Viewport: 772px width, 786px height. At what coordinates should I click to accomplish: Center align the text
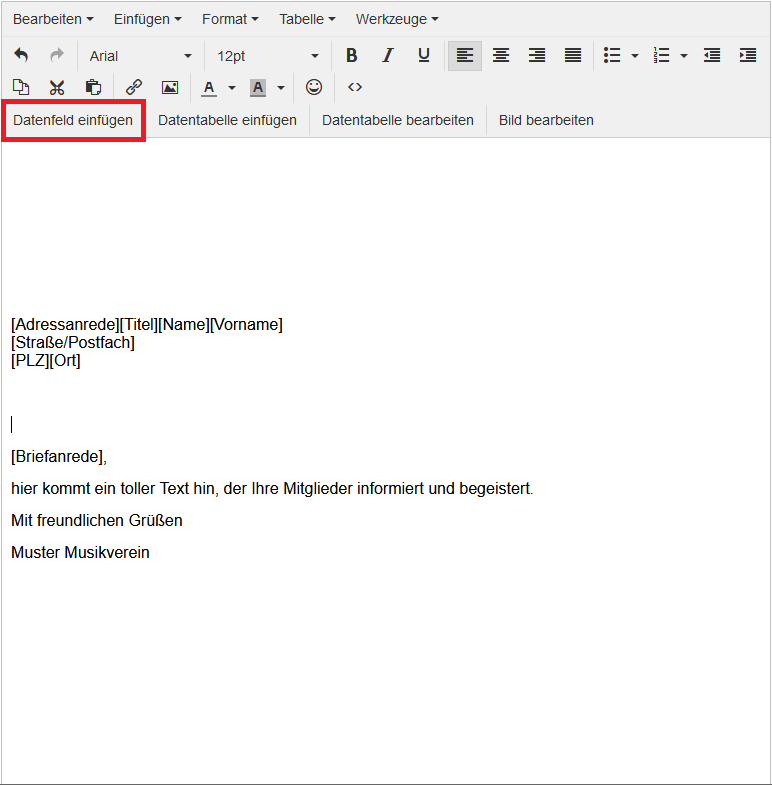pos(501,55)
